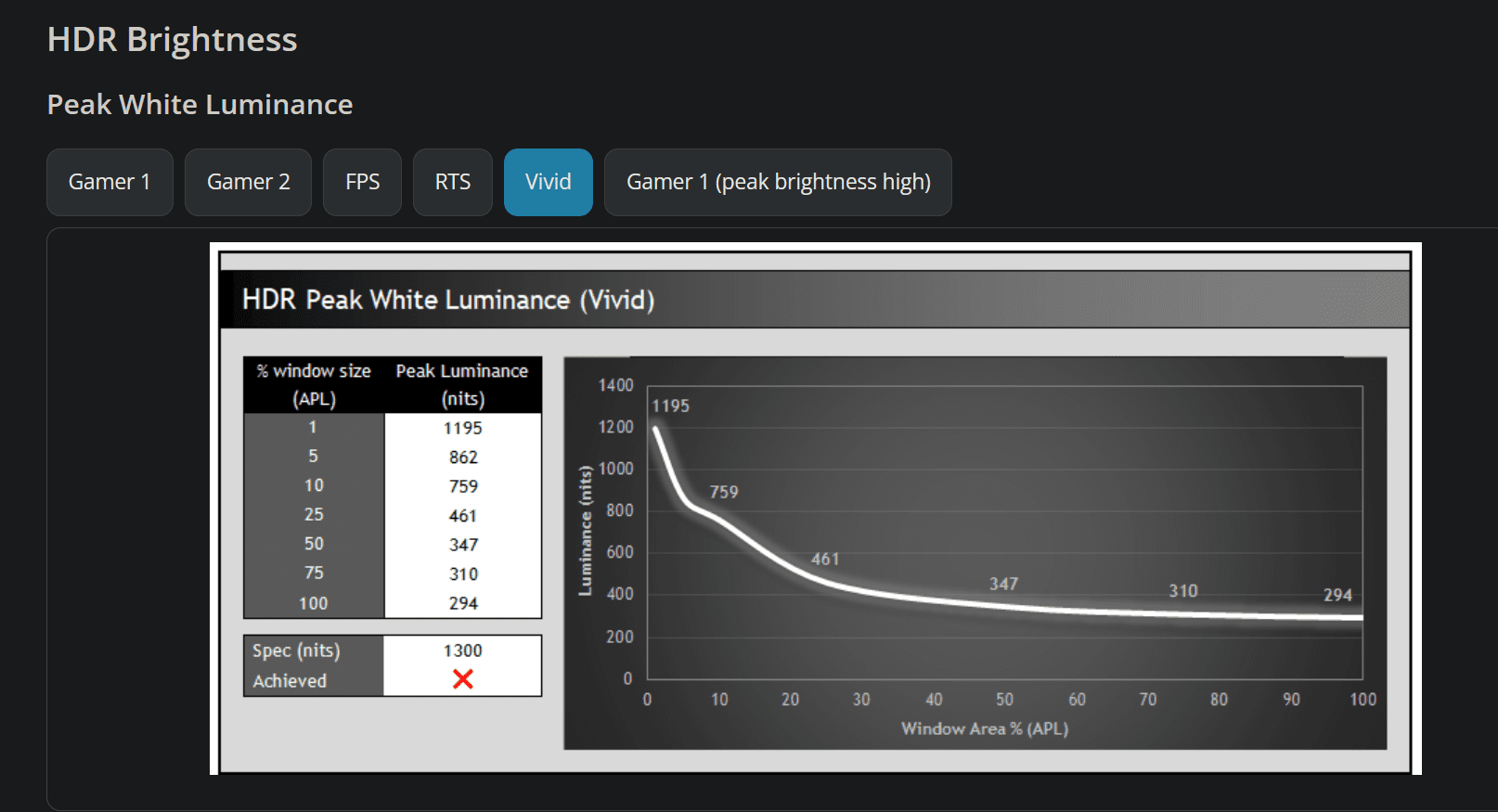Click the active Vivid tab

(x=548, y=182)
